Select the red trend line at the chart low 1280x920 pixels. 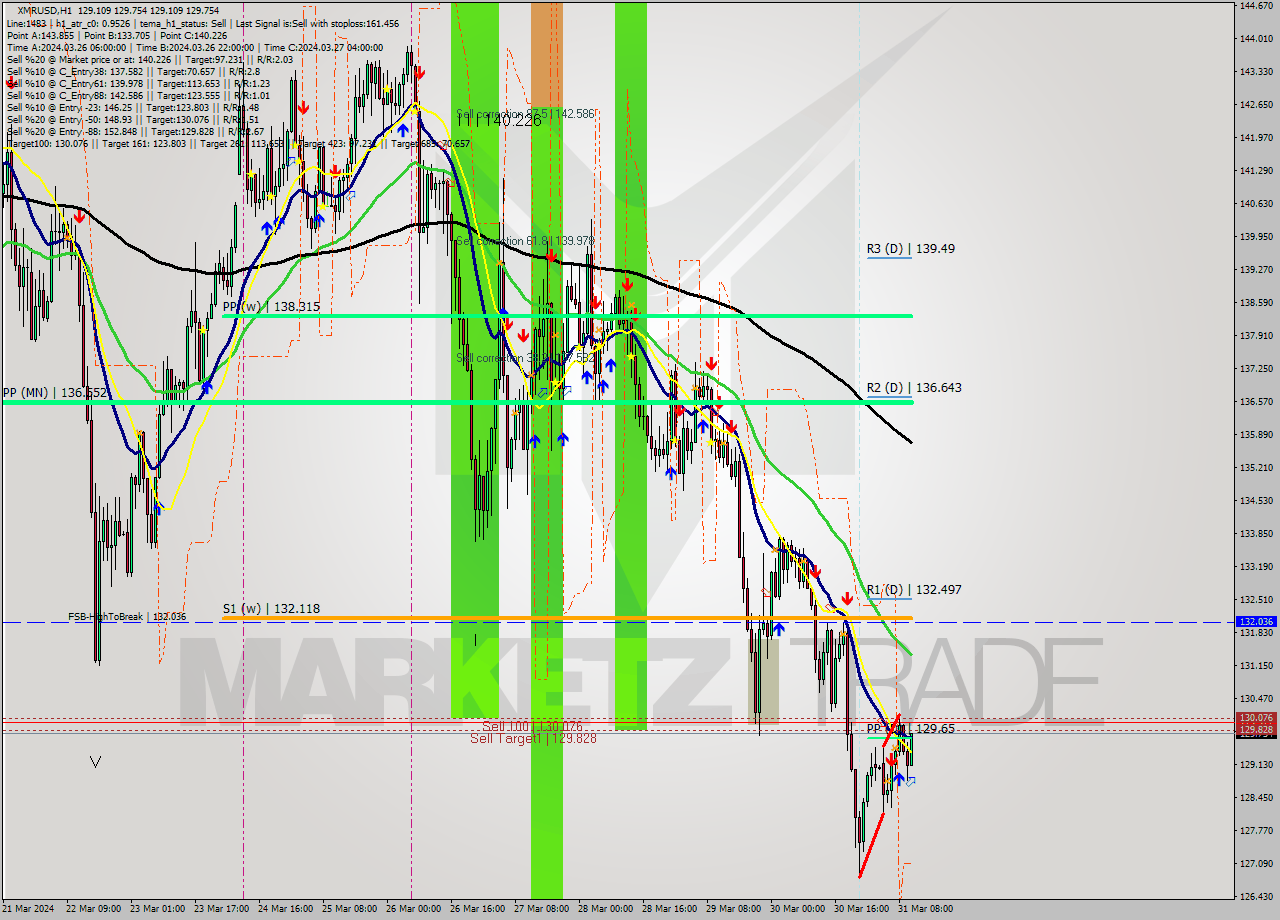point(871,845)
